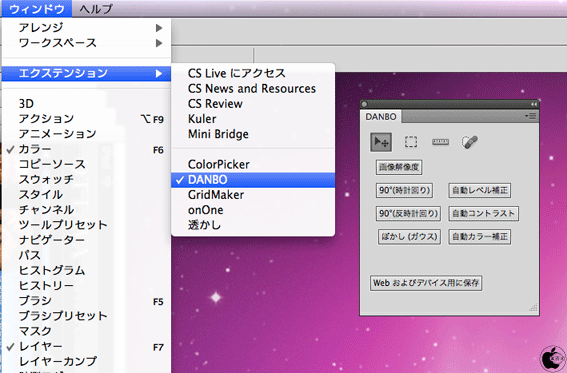Show the ヒストグラム panel
The height and width of the screenshot is (373, 567).
(86, 271)
